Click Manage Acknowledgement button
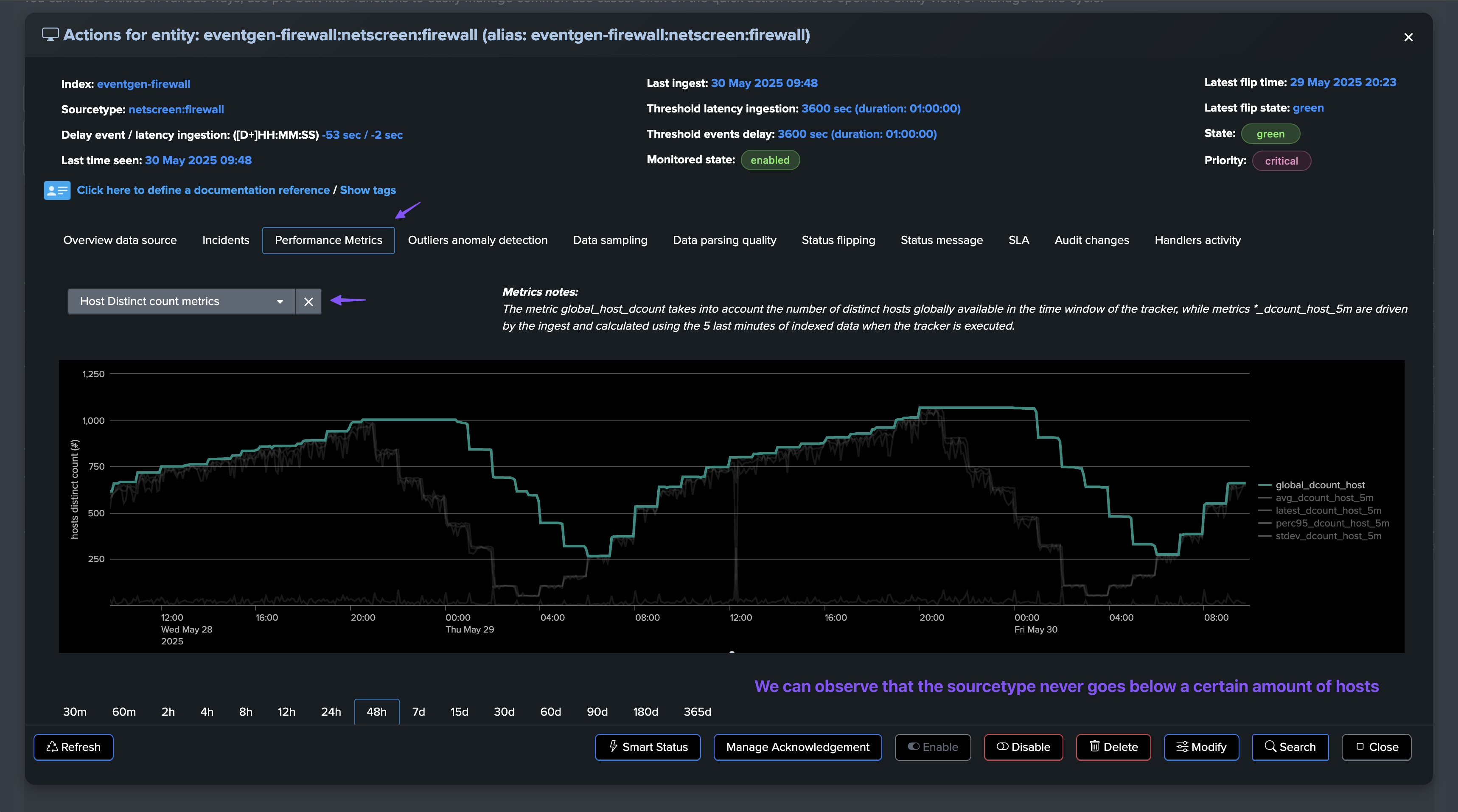The image size is (1458, 812). (797, 747)
